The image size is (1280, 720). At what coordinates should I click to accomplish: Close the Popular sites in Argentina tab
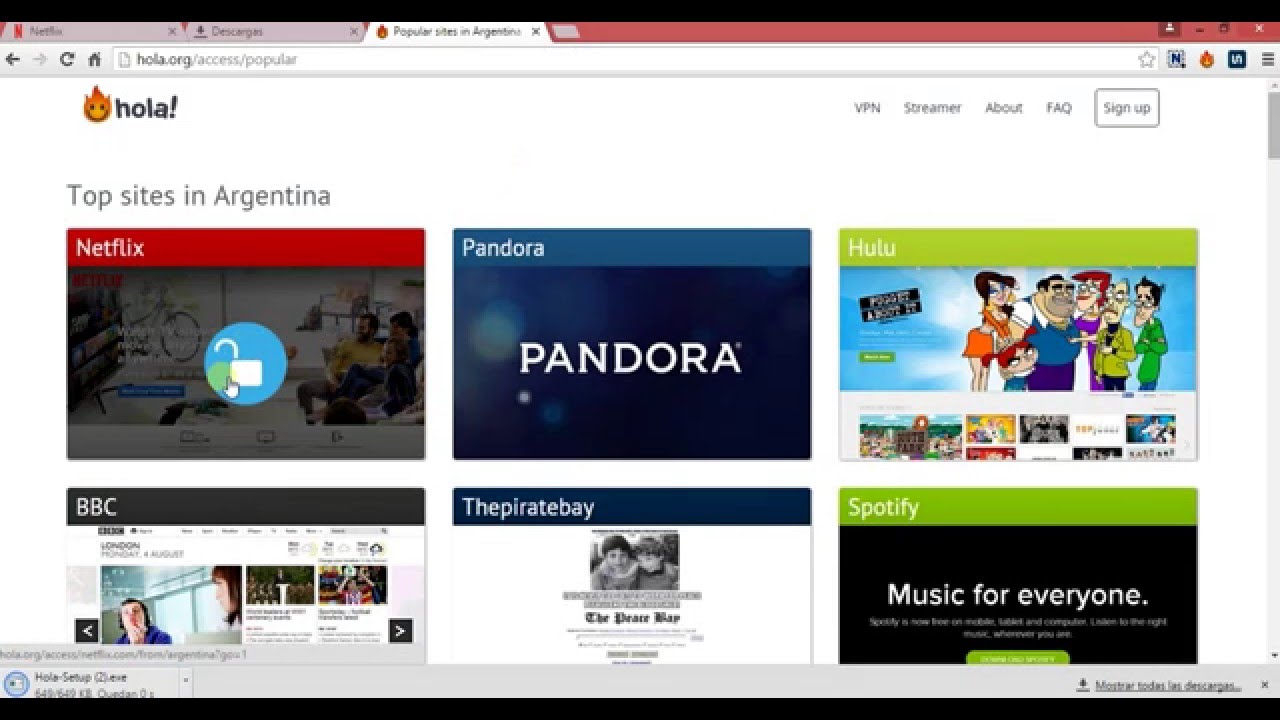coord(535,32)
